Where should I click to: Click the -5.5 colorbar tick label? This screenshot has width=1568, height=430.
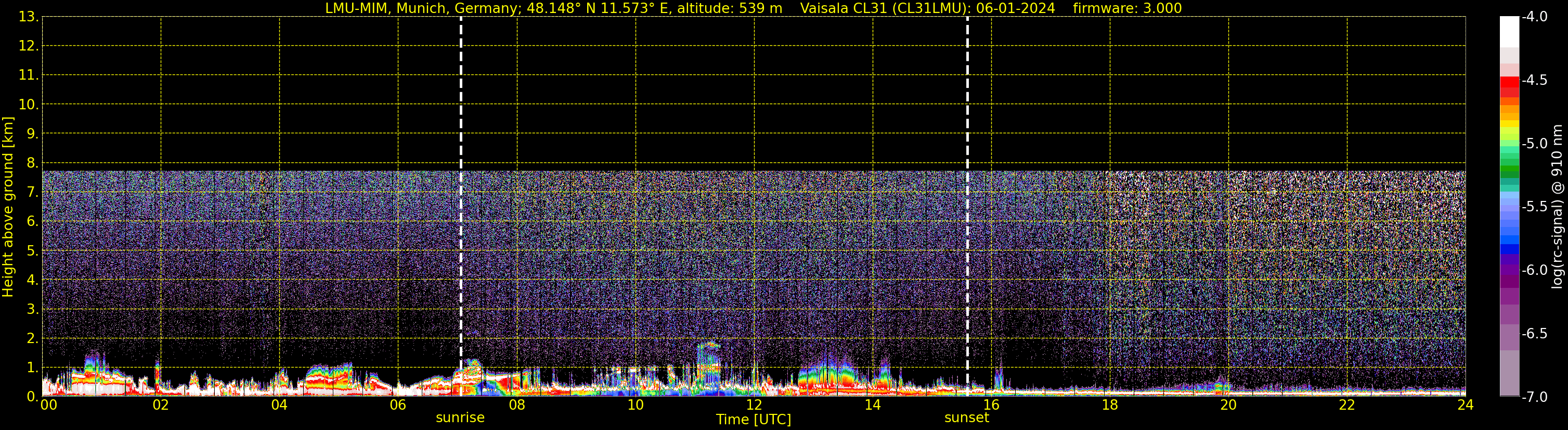tap(1534, 207)
